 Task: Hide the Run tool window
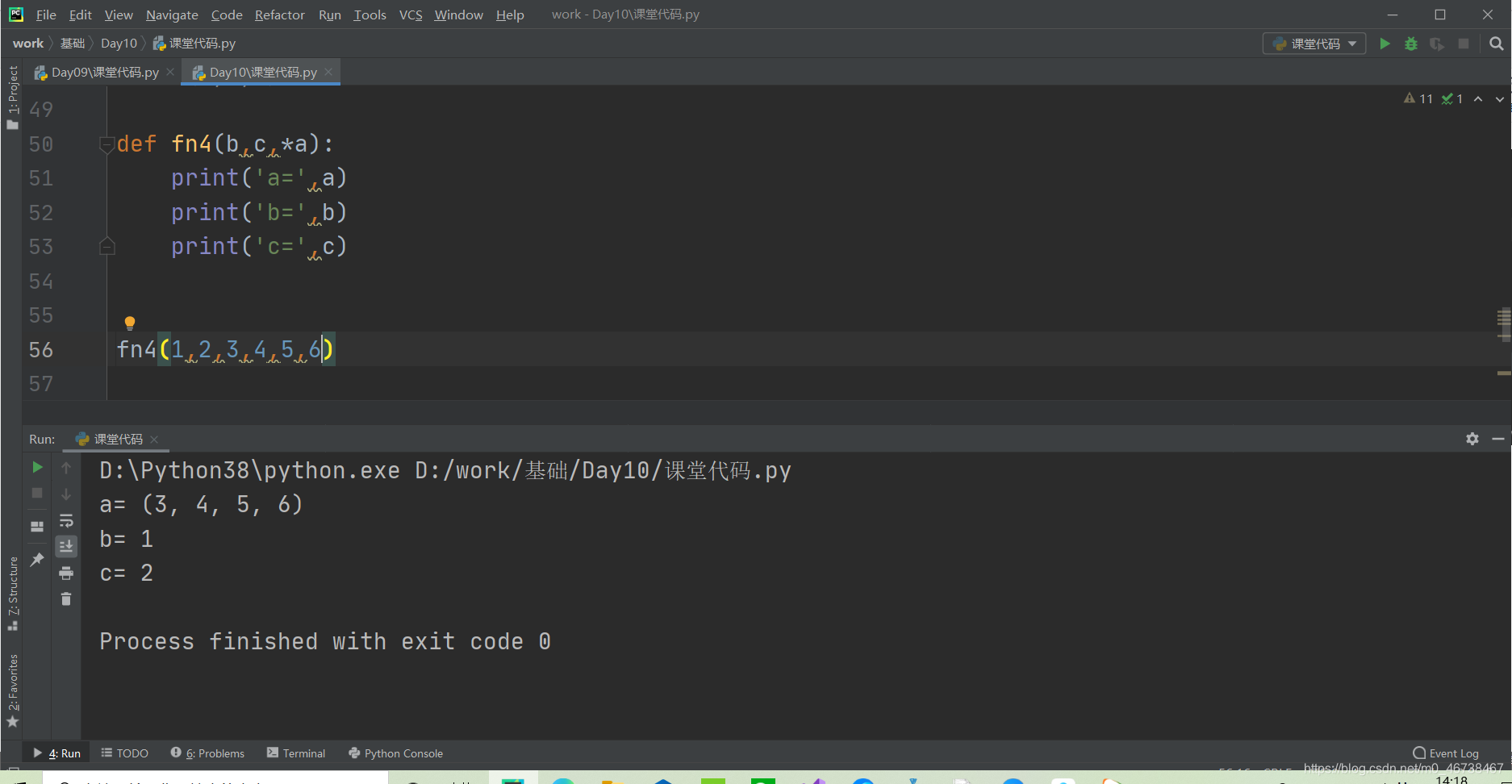click(1497, 439)
